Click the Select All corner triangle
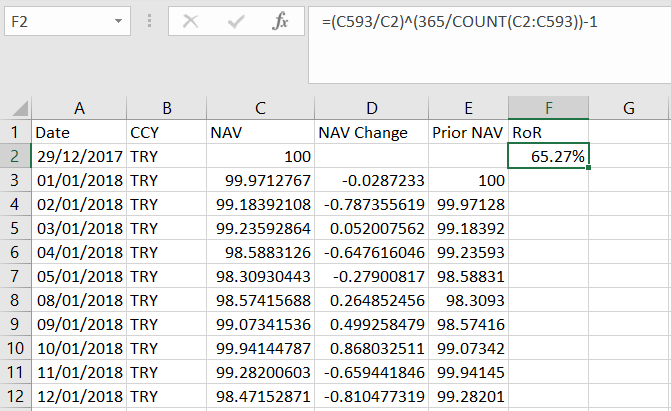Screen dimensions: 671x411 [x=20, y=108]
